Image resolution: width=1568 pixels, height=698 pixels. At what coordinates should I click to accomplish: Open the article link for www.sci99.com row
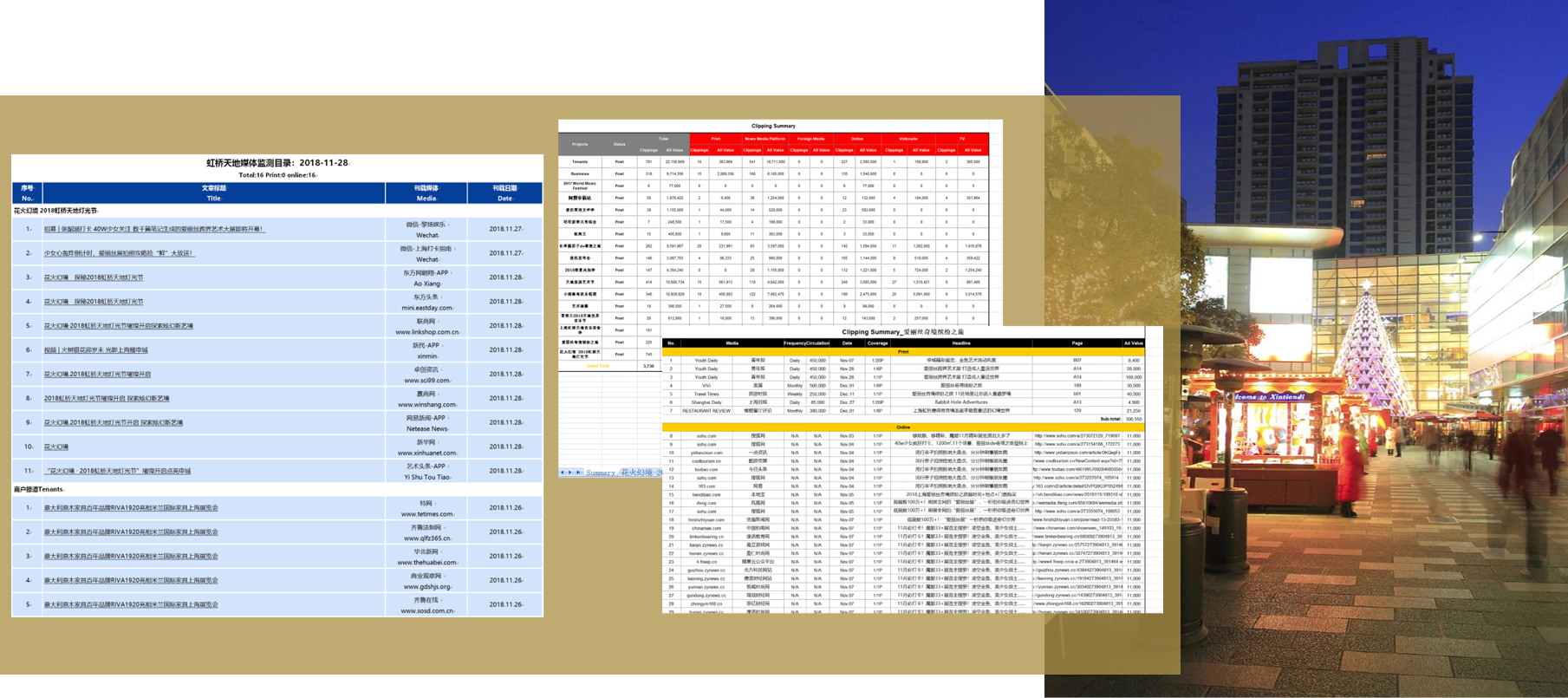point(97,375)
